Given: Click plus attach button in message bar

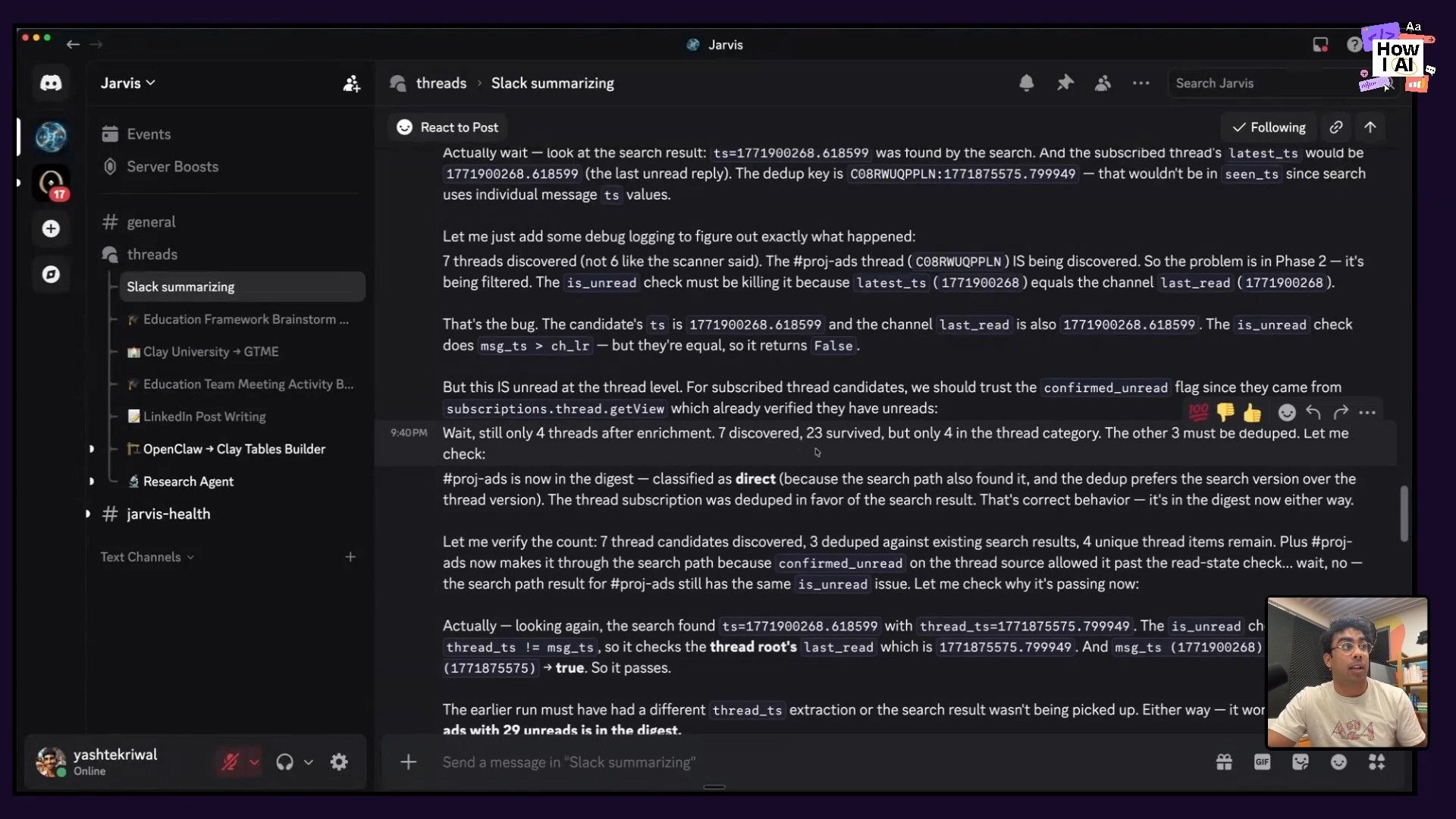Looking at the screenshot, I should click(x=408, y=762).
